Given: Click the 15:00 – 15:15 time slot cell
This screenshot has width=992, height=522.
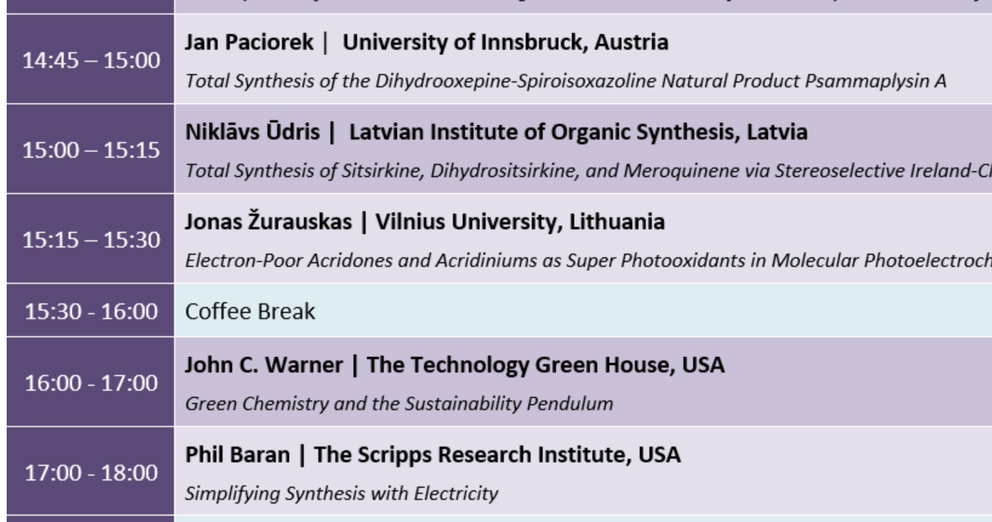Looking at the screenshot, I should (91, 150).
